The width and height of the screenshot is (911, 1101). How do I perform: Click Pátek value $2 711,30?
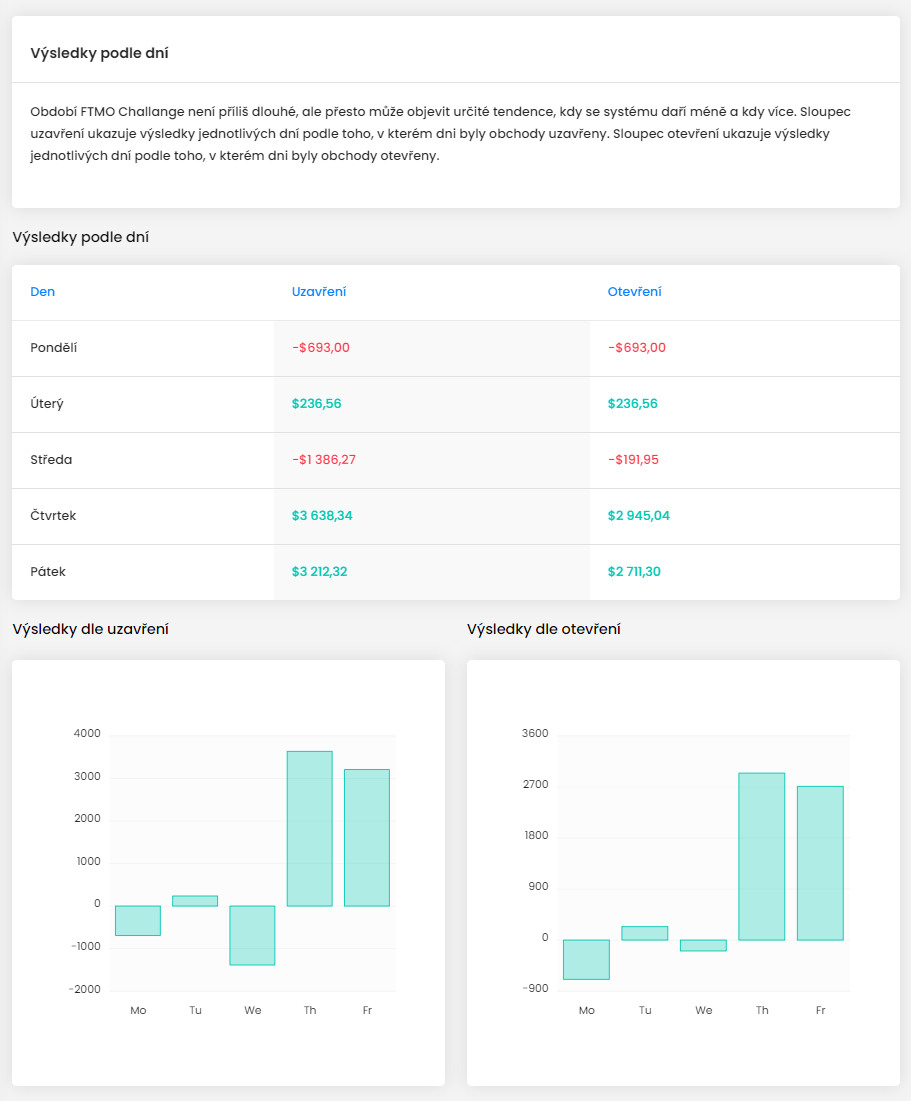[634, 572]
